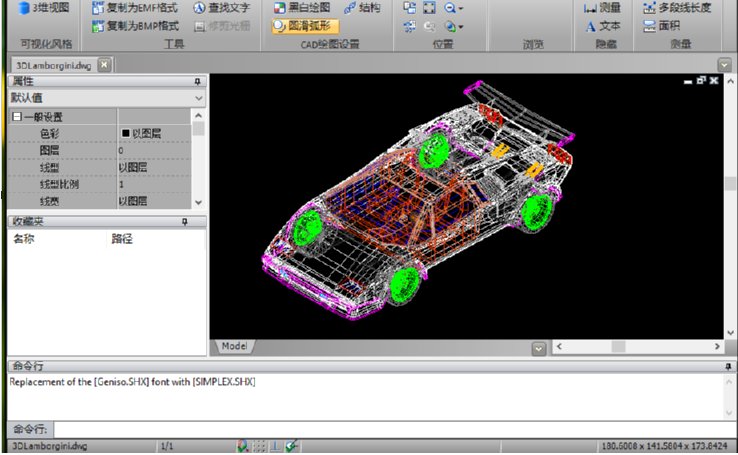Toggle the 圆滑弧形 smooth arc option
The height and width of the screenshot is (455, 738).
306,26
